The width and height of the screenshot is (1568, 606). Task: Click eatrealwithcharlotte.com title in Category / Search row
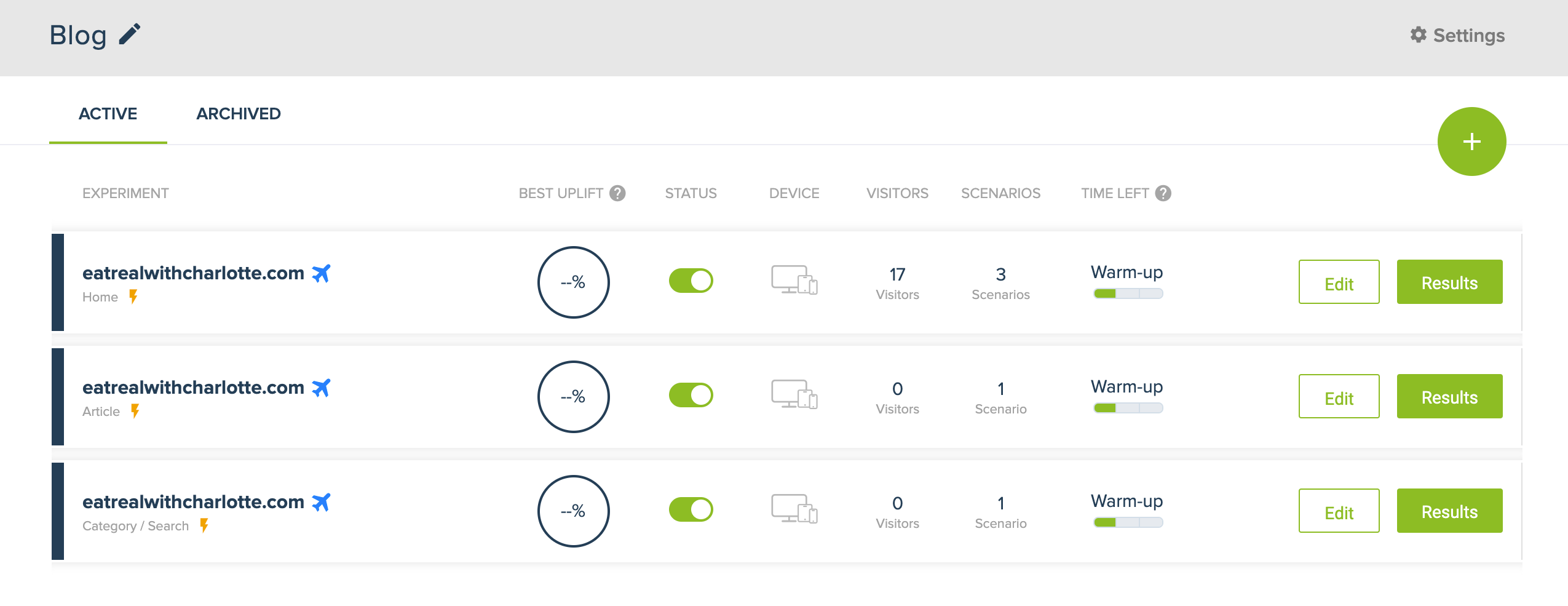(x=193, y=502)
